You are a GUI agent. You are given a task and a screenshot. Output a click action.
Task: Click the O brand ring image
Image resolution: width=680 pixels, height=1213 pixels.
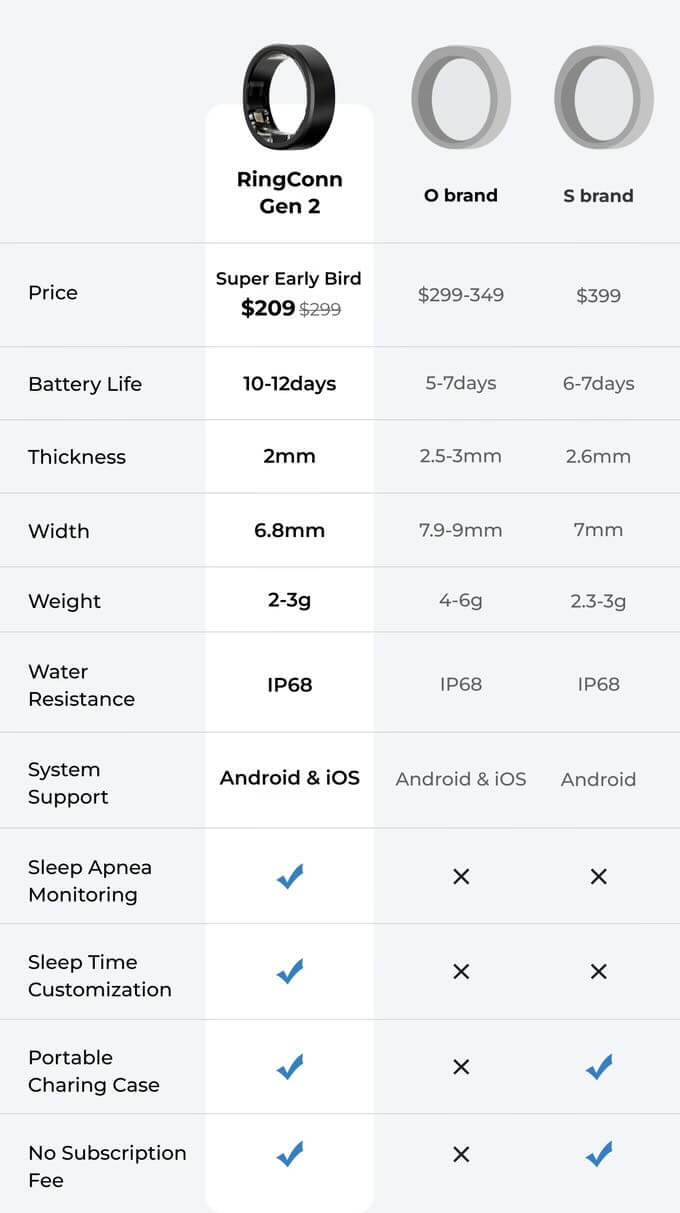click(461, 97)
